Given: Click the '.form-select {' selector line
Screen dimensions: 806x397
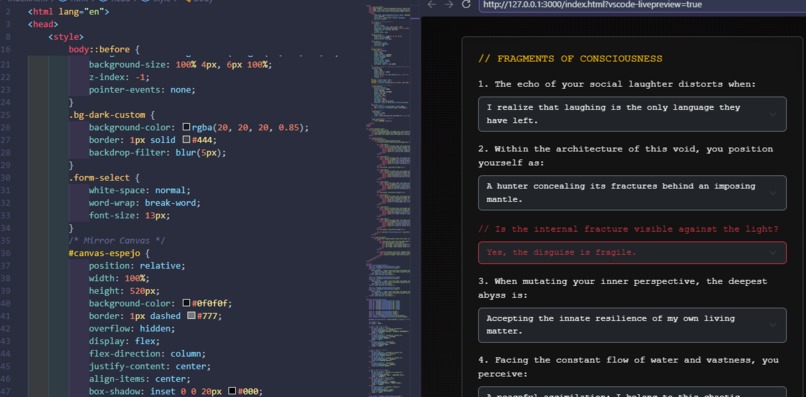Looking at the screenshot, I should click(104, 177).
